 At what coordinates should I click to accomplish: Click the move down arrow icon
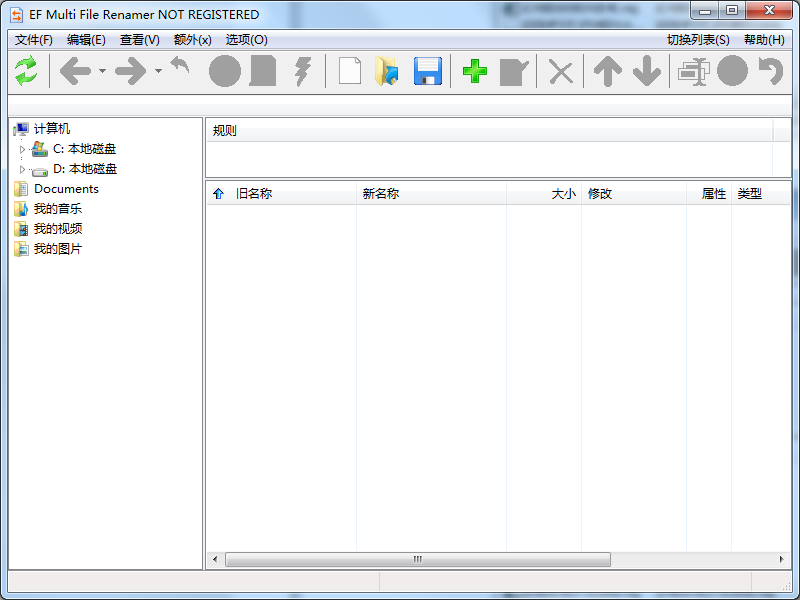(x=647, y=71)
